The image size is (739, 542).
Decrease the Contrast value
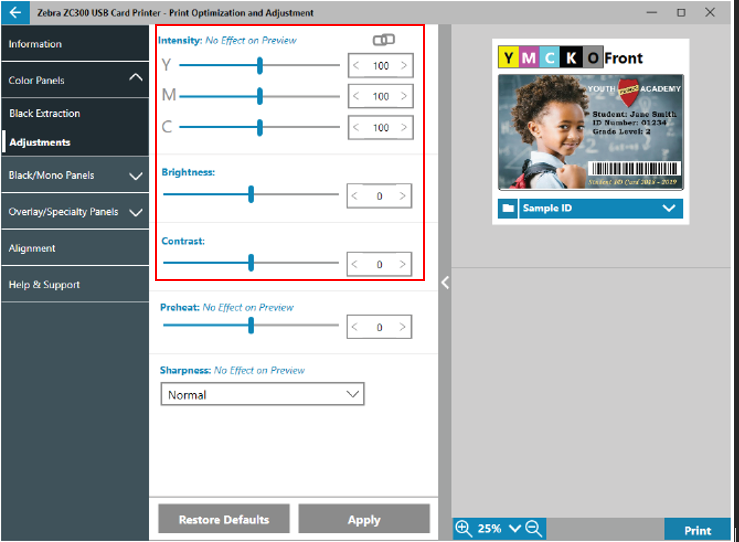pyautogui.click(x=354, y=264)
